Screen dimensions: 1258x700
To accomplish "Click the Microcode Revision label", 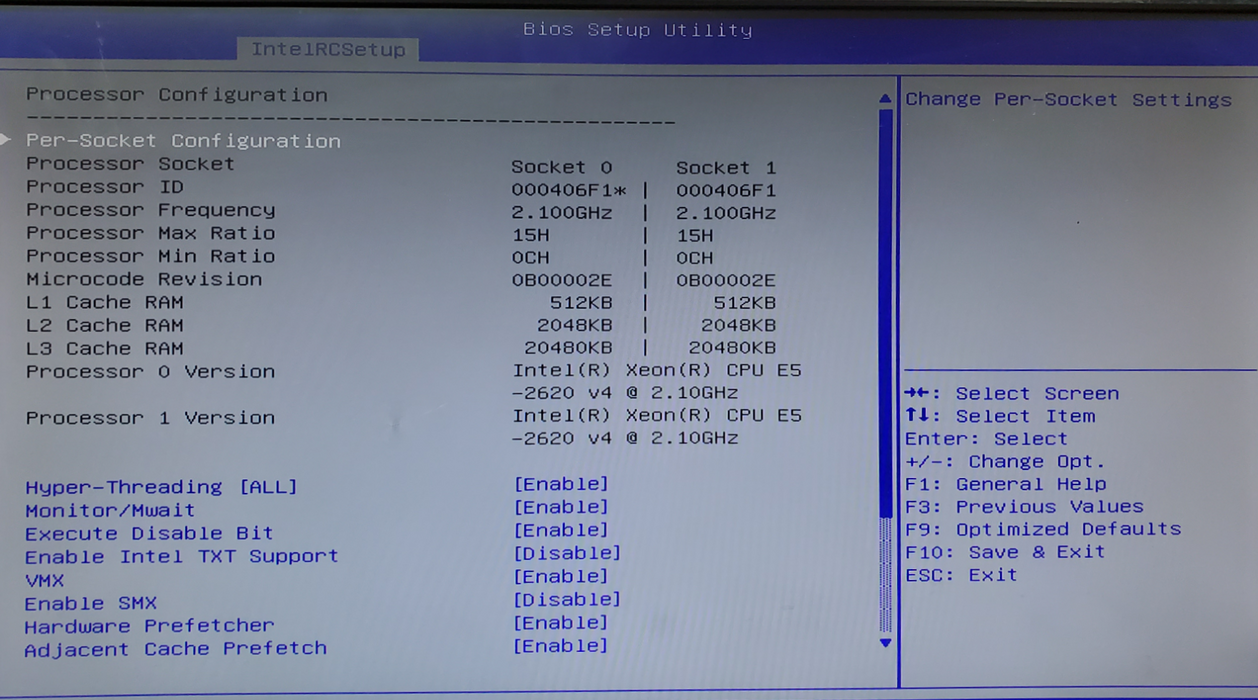I will click(x=144, y=279).
